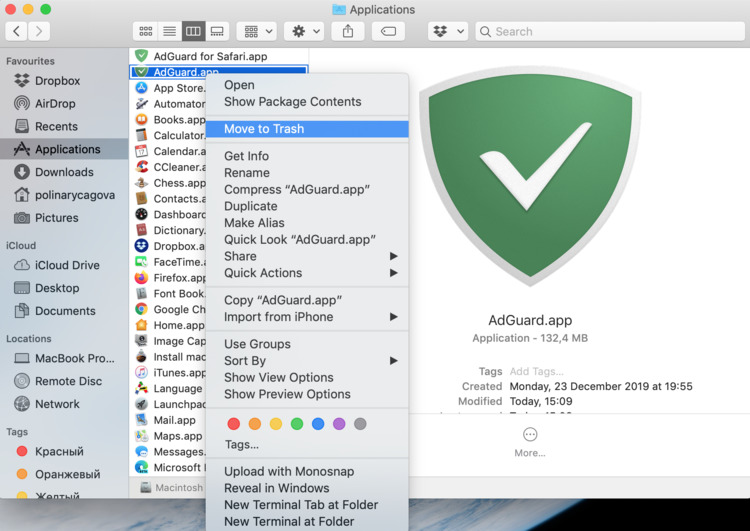This screenshot has height=531, width=750.
Task: Toggle Use Groups in context menu
Action: coord(307,344)
